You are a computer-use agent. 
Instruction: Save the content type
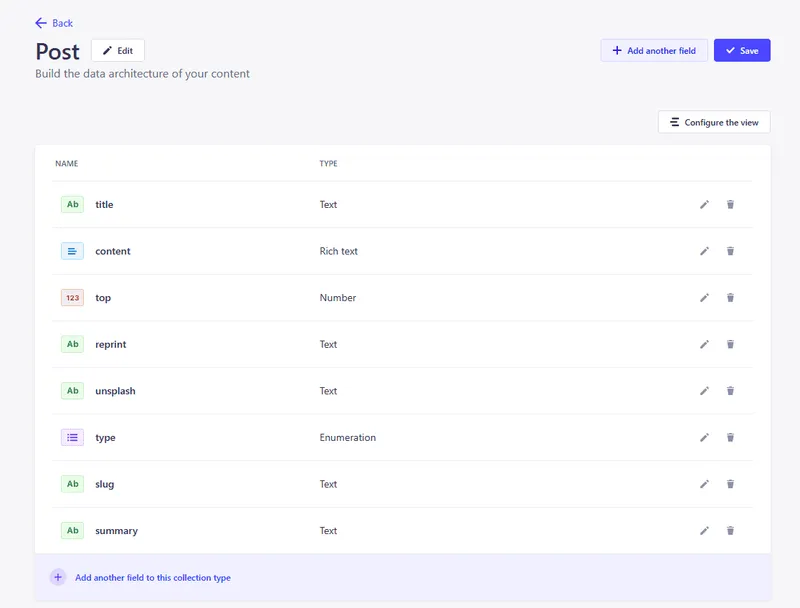tap(742, 50)
